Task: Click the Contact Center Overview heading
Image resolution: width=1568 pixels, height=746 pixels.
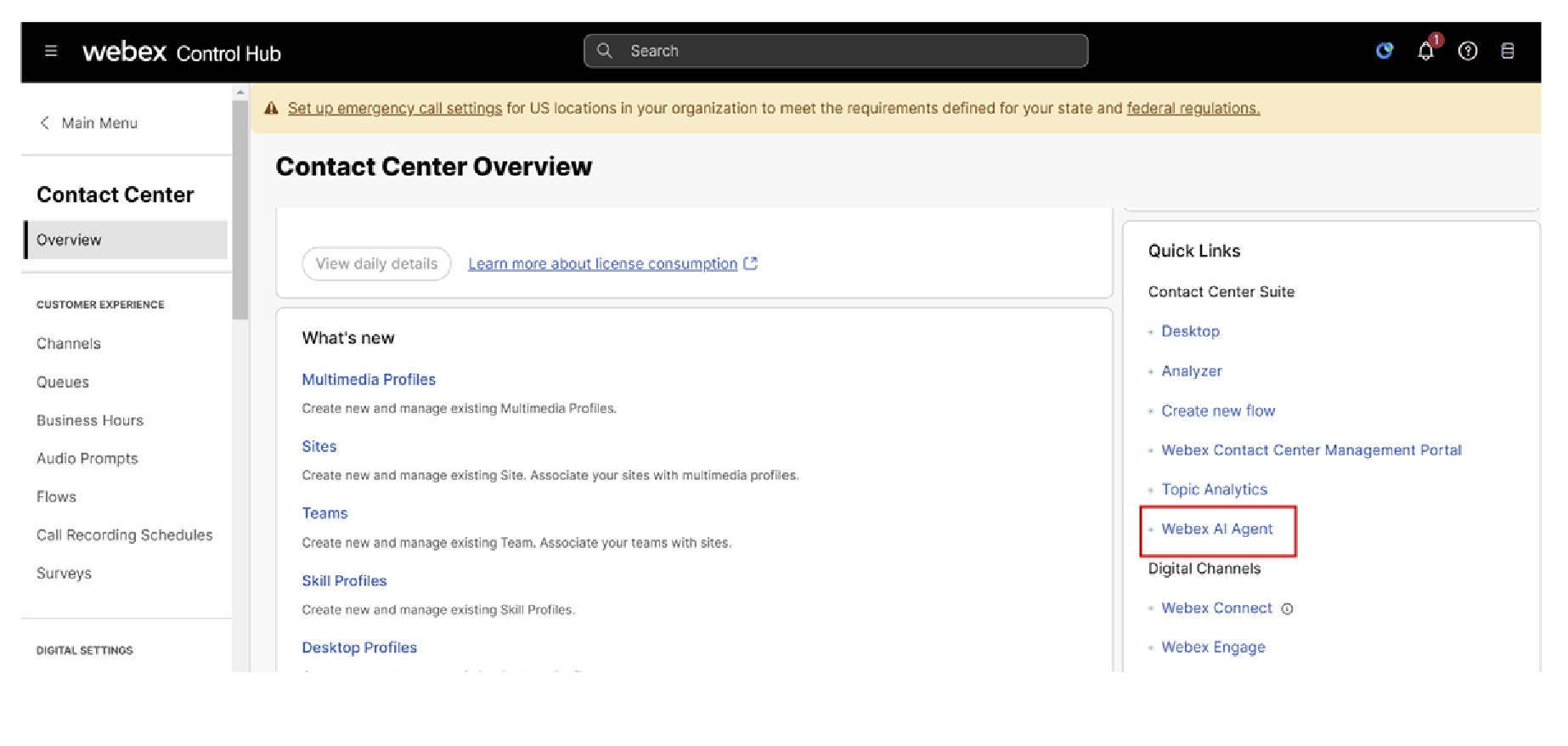Action: (x=434, y=167)
